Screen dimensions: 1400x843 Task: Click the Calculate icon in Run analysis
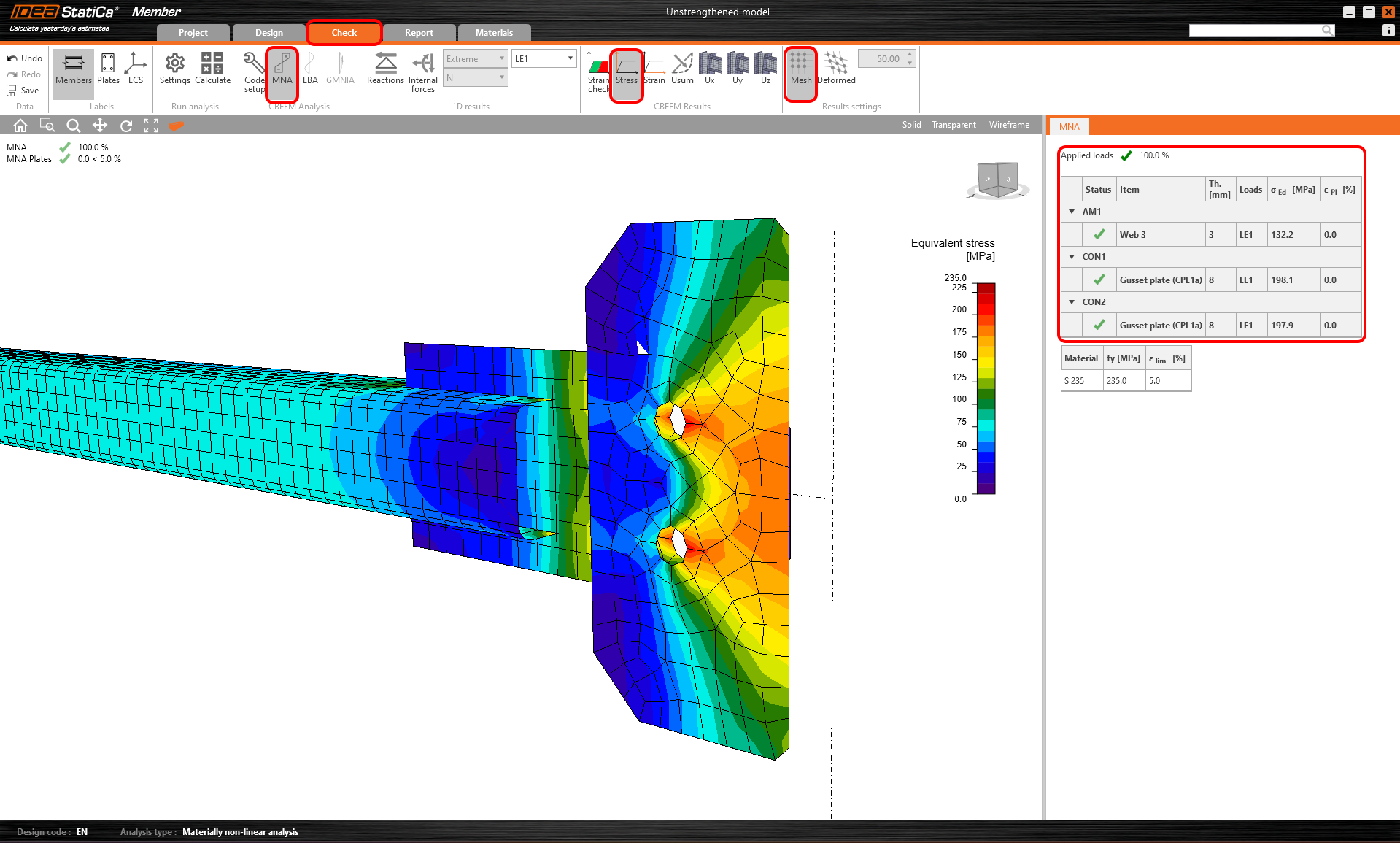click(212, 69)
